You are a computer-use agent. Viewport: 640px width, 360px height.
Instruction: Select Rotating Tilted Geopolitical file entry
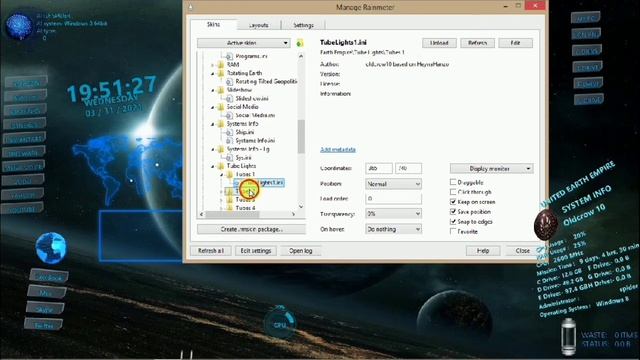(x=266, y=82)
